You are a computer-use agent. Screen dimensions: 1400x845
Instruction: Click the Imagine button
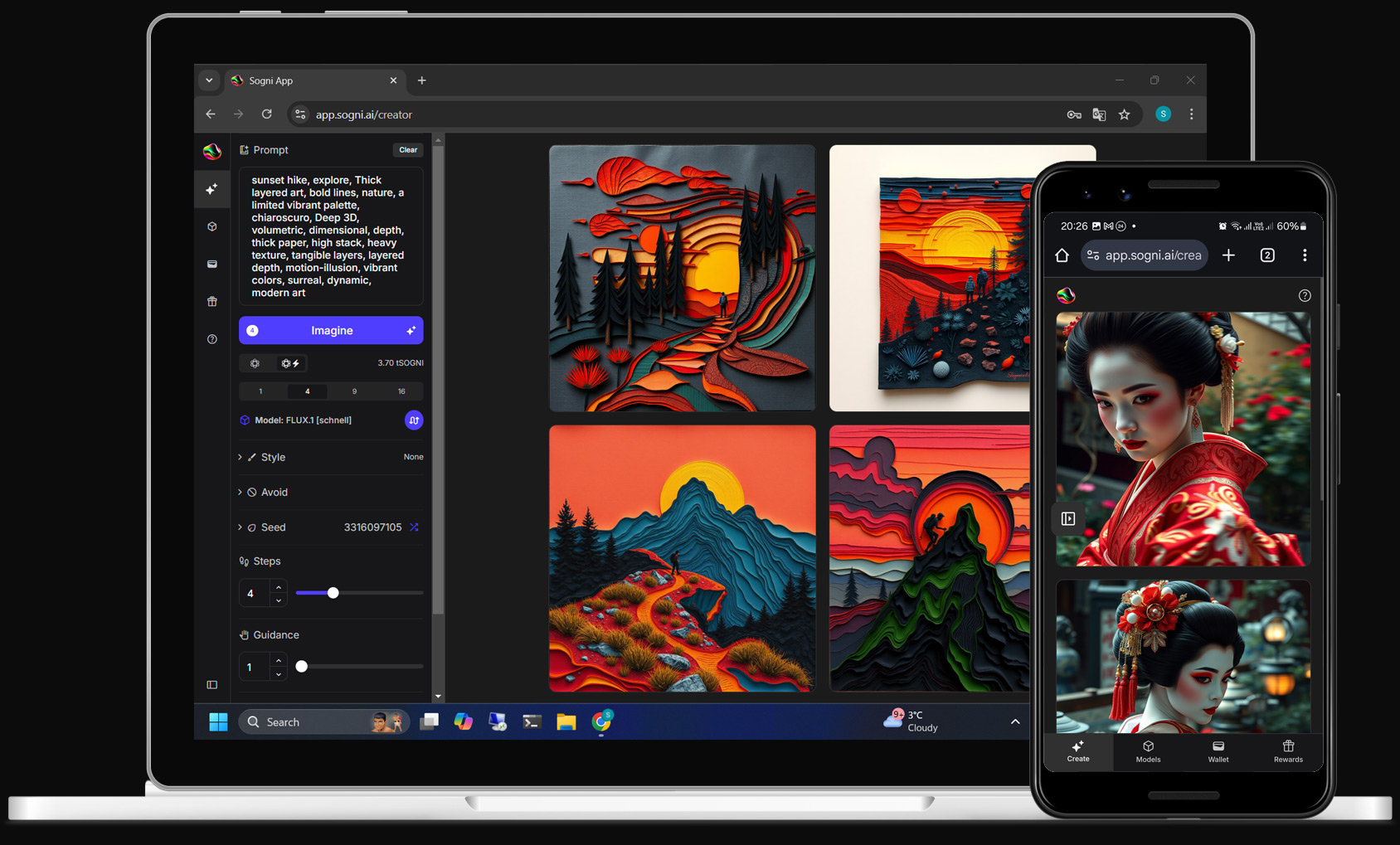click(331, 330)
